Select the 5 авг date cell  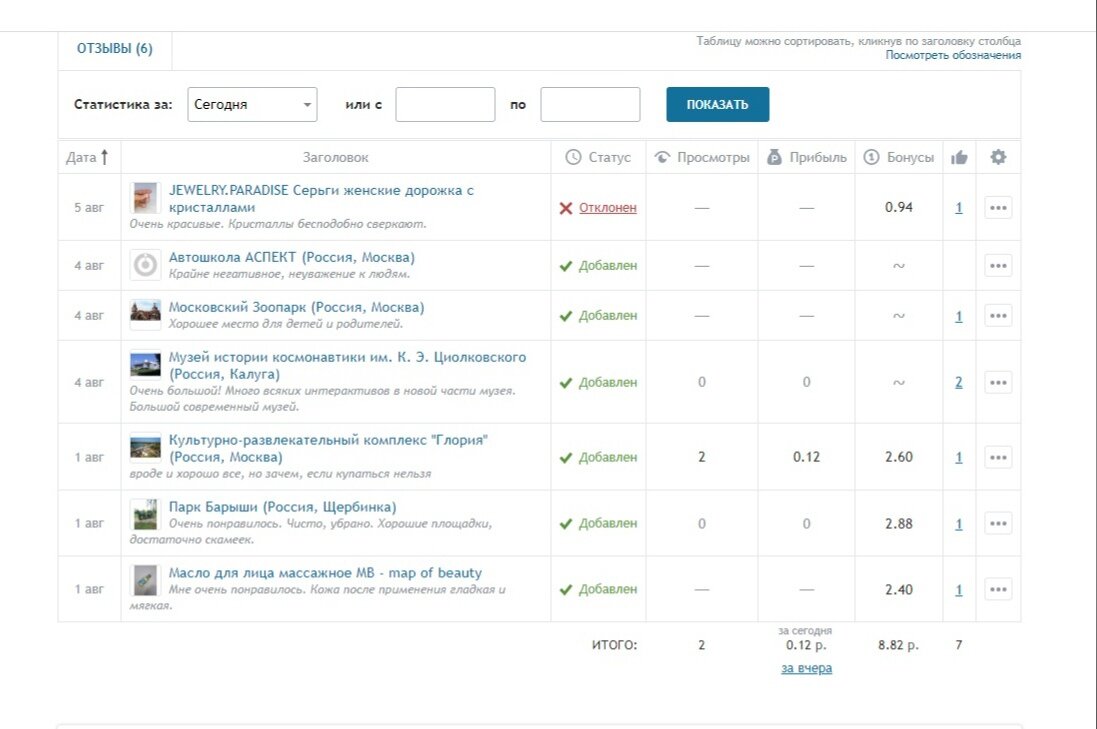[89, 208]
